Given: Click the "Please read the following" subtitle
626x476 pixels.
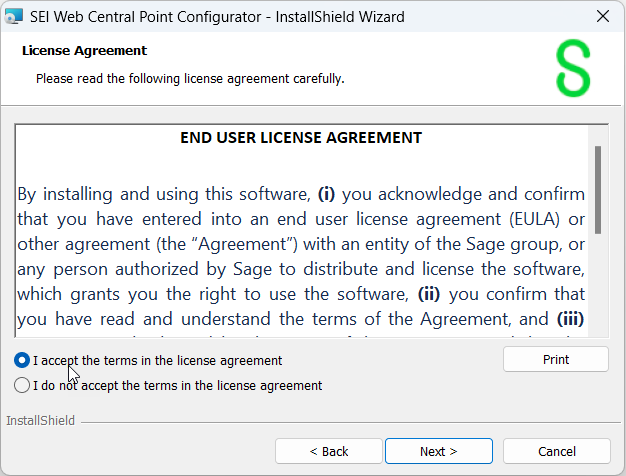Looking at the screenshot, I should [x=190, y=78].
